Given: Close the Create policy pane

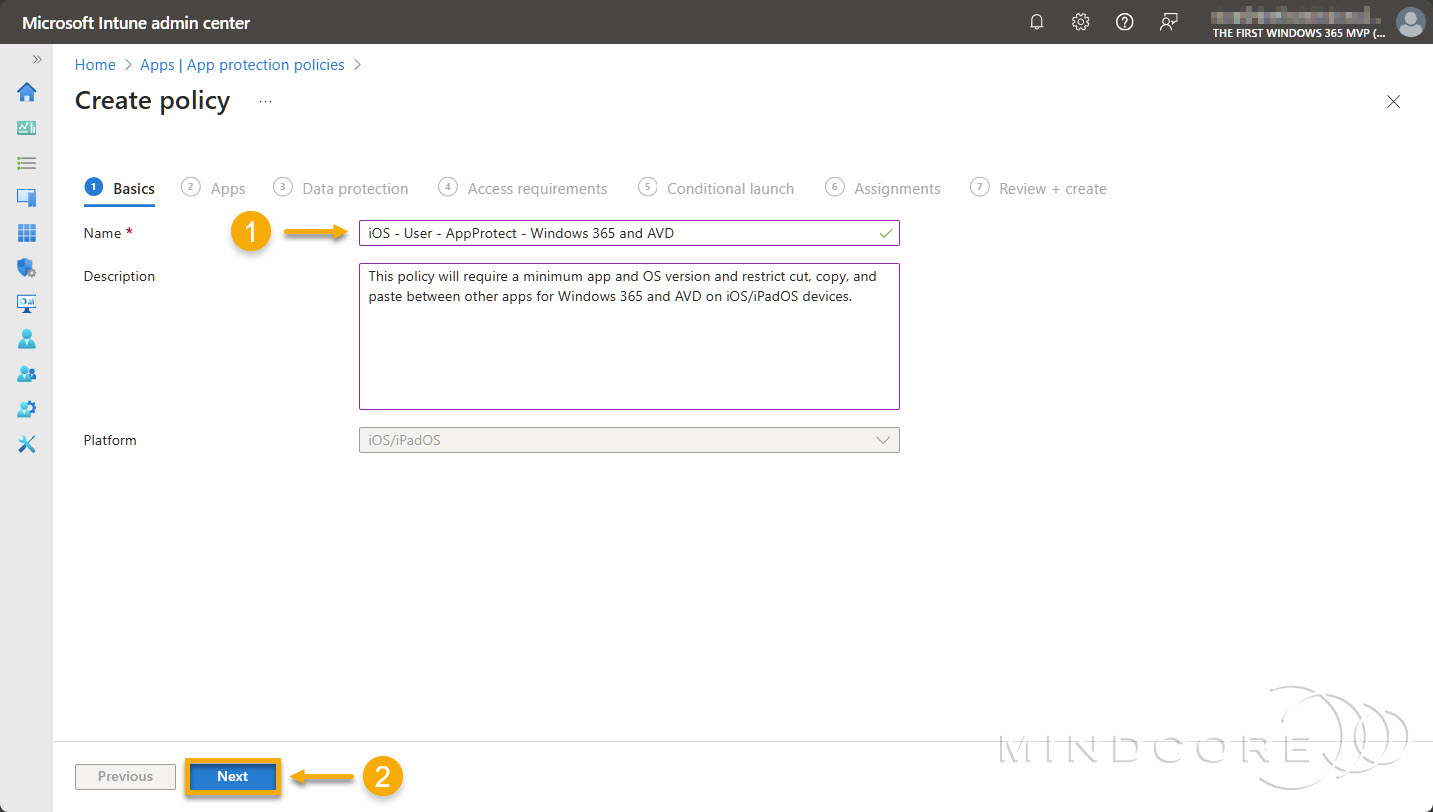Looking at the screenshot, I should coord(1394,102).
